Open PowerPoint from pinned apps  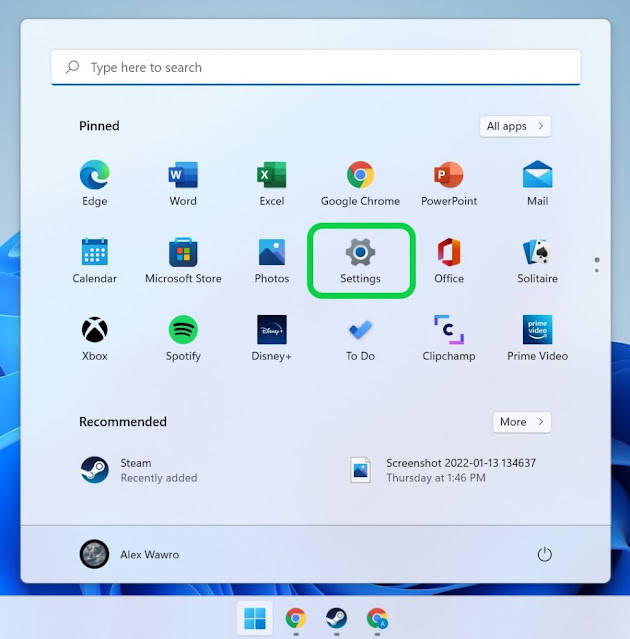[x=449, y=183]
